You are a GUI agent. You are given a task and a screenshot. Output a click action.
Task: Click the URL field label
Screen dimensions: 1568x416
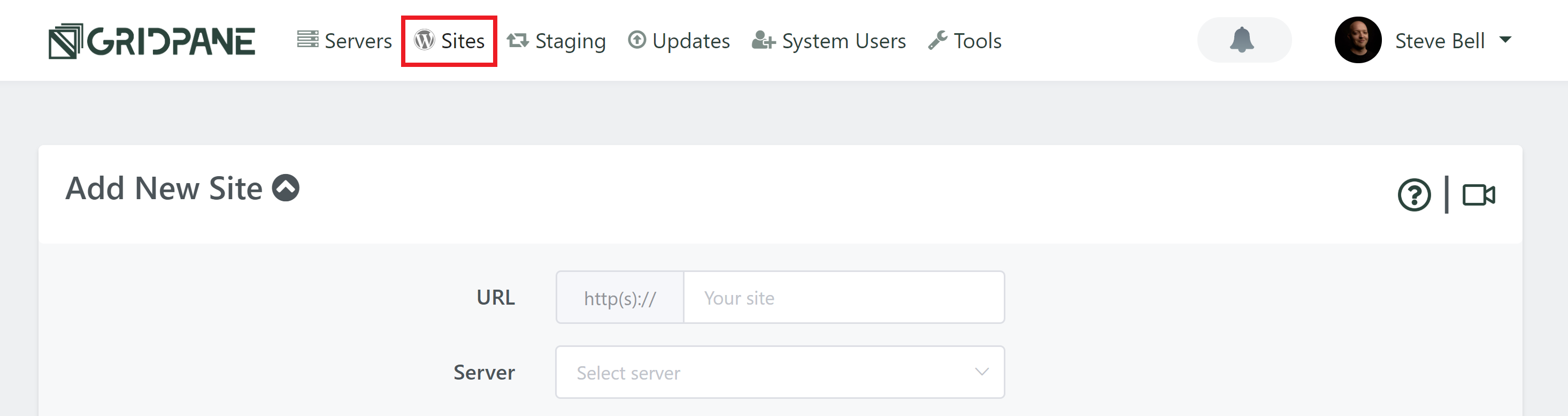[x=495, y=297]
